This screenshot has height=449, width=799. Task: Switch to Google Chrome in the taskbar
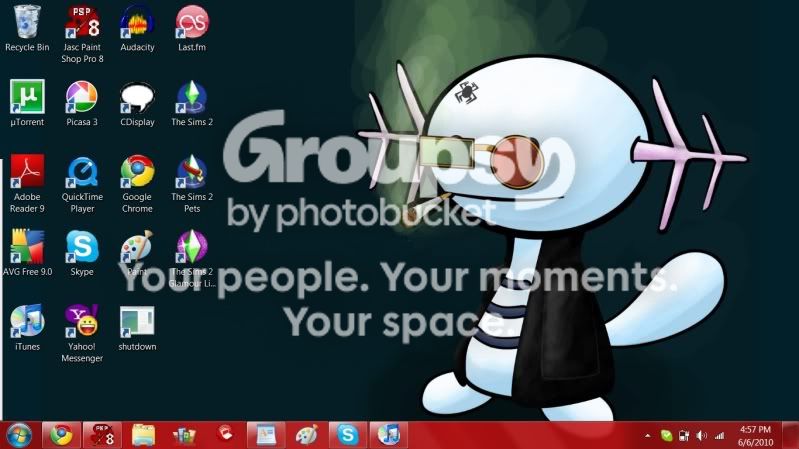coord(61,435)
